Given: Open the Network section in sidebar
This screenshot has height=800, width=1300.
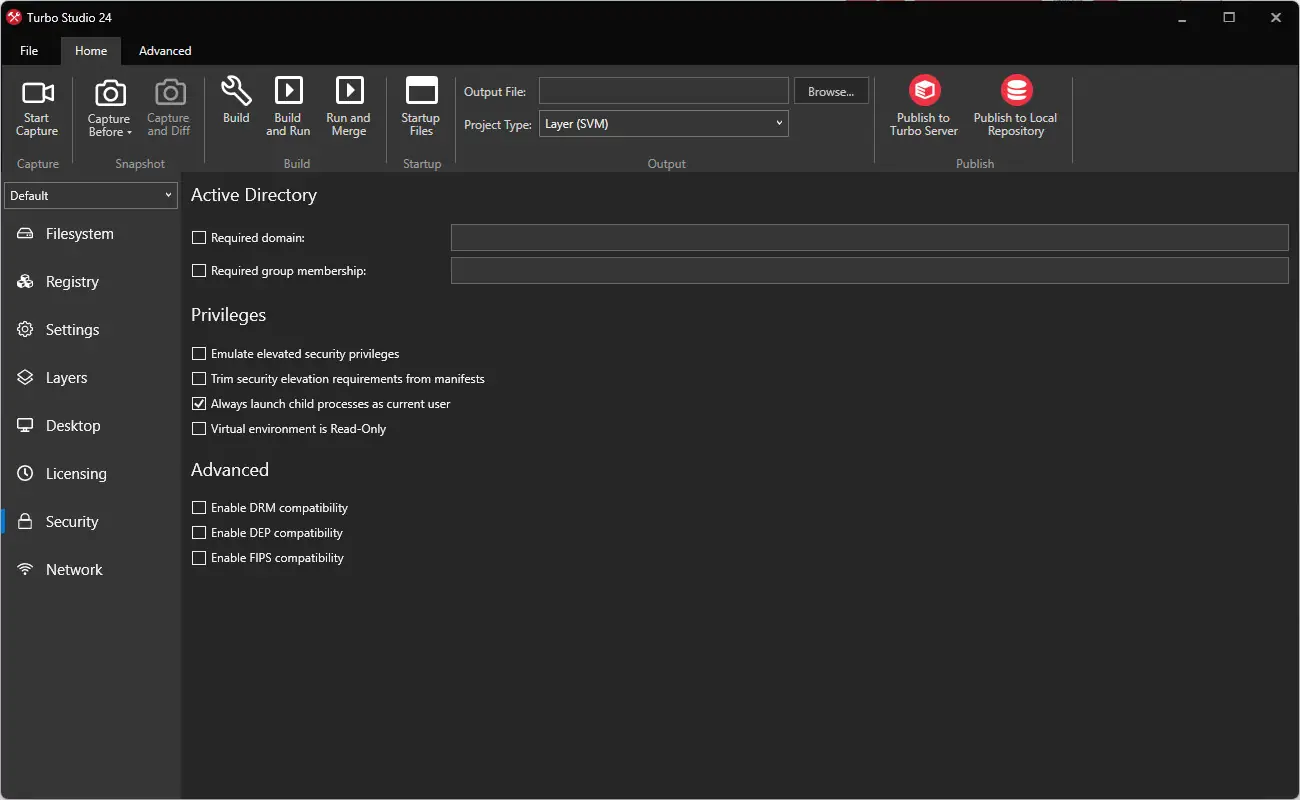Looking at the screenshot, I should (x=90, y=570).
